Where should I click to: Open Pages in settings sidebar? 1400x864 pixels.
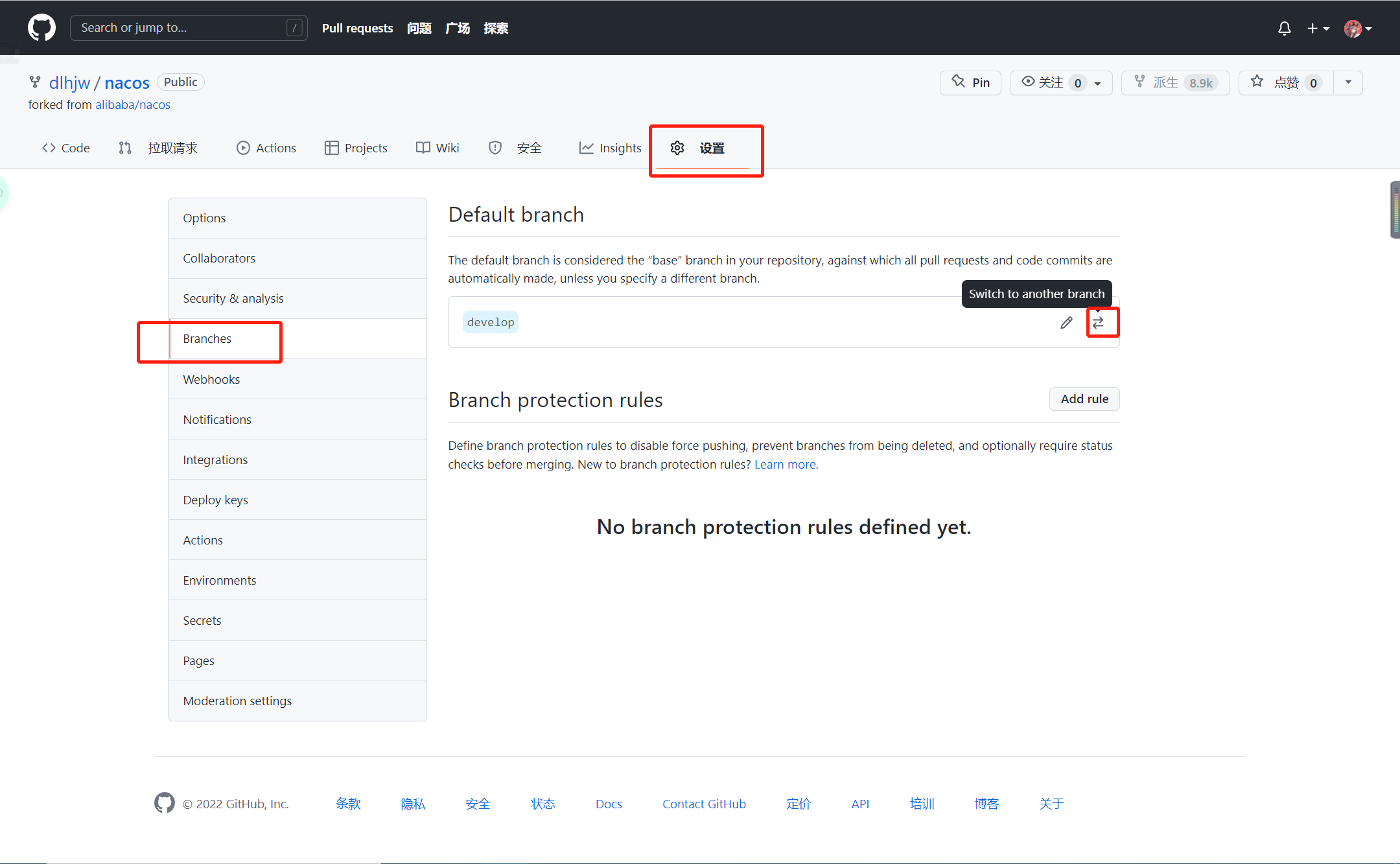tap(297, 660)
